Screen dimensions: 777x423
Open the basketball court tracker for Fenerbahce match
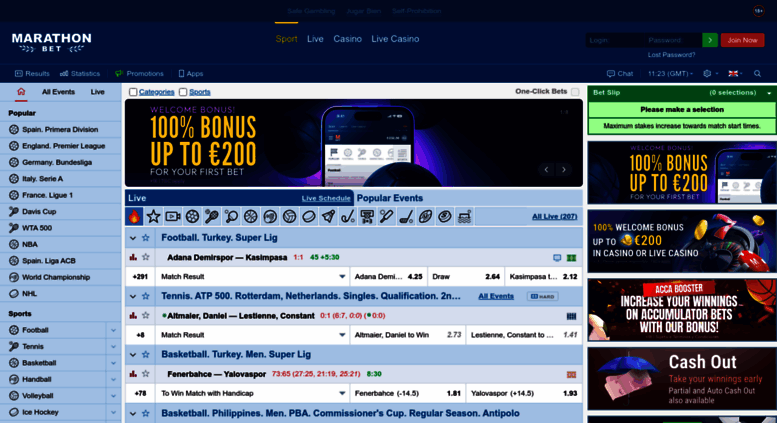pos(571,374)
